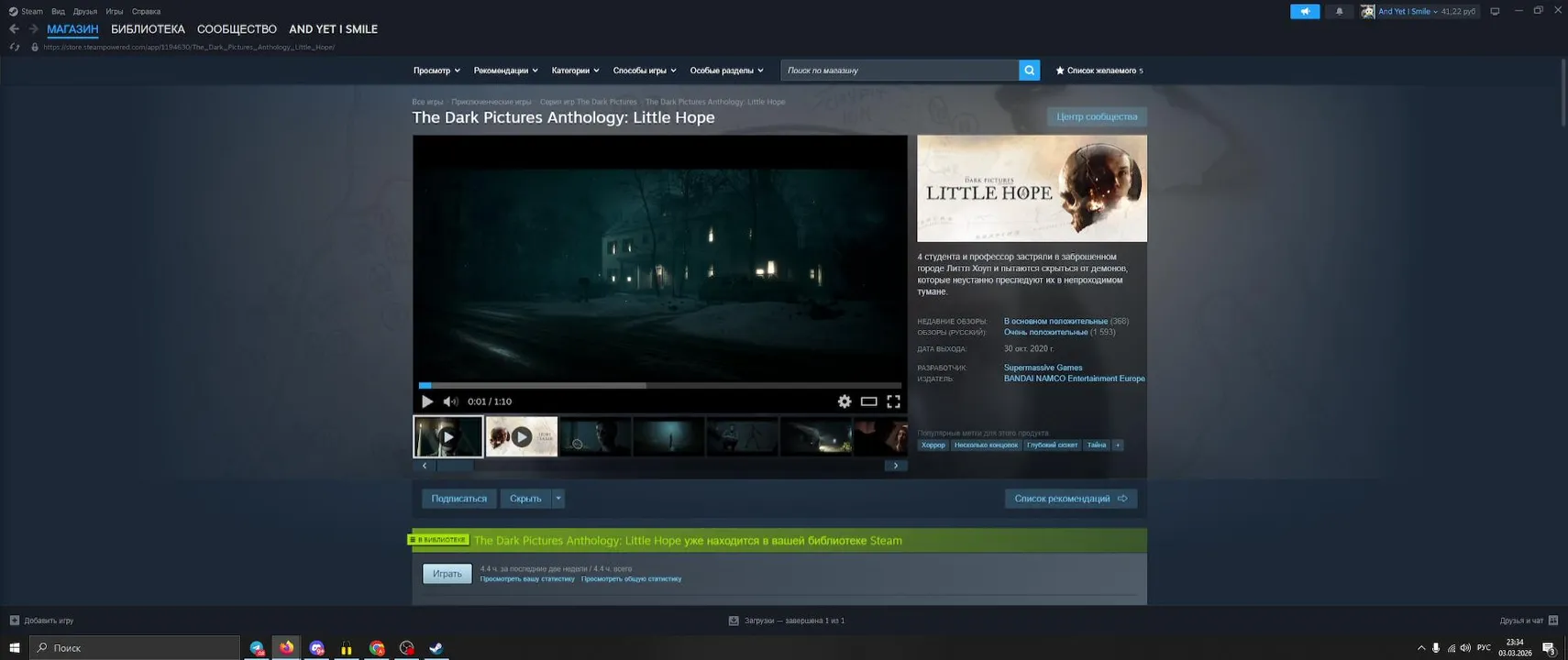This screenshot has height=660, width=1568.
Task: Open the Supermassive Games developer link
Action: 1043,368
